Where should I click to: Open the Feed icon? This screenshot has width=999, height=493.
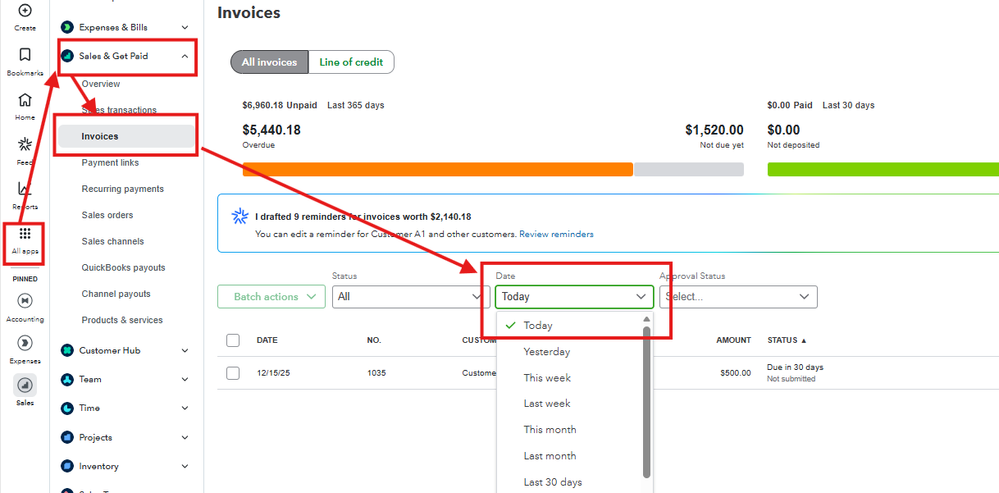coord(25,145)
